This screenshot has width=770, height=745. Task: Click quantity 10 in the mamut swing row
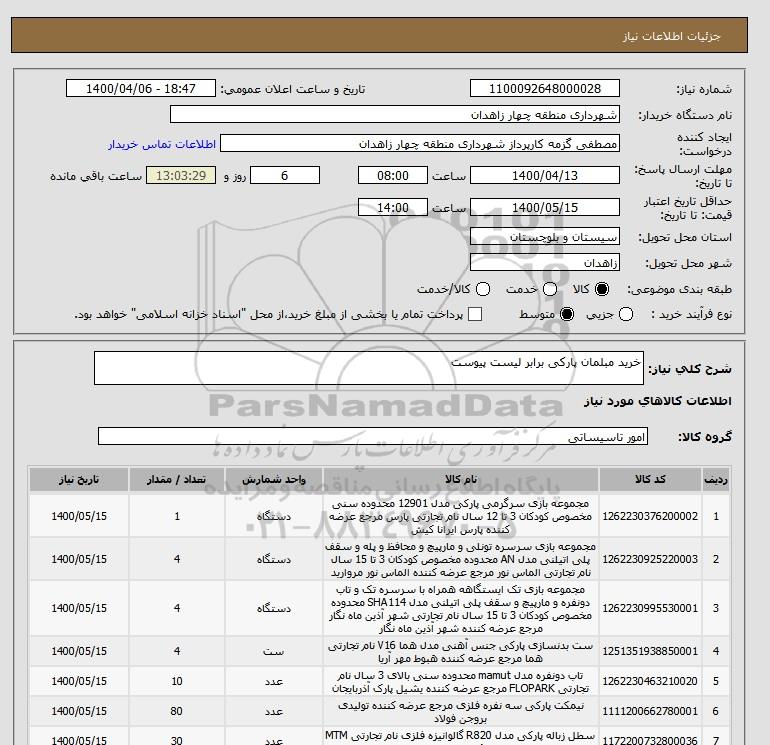pos(177,681)
